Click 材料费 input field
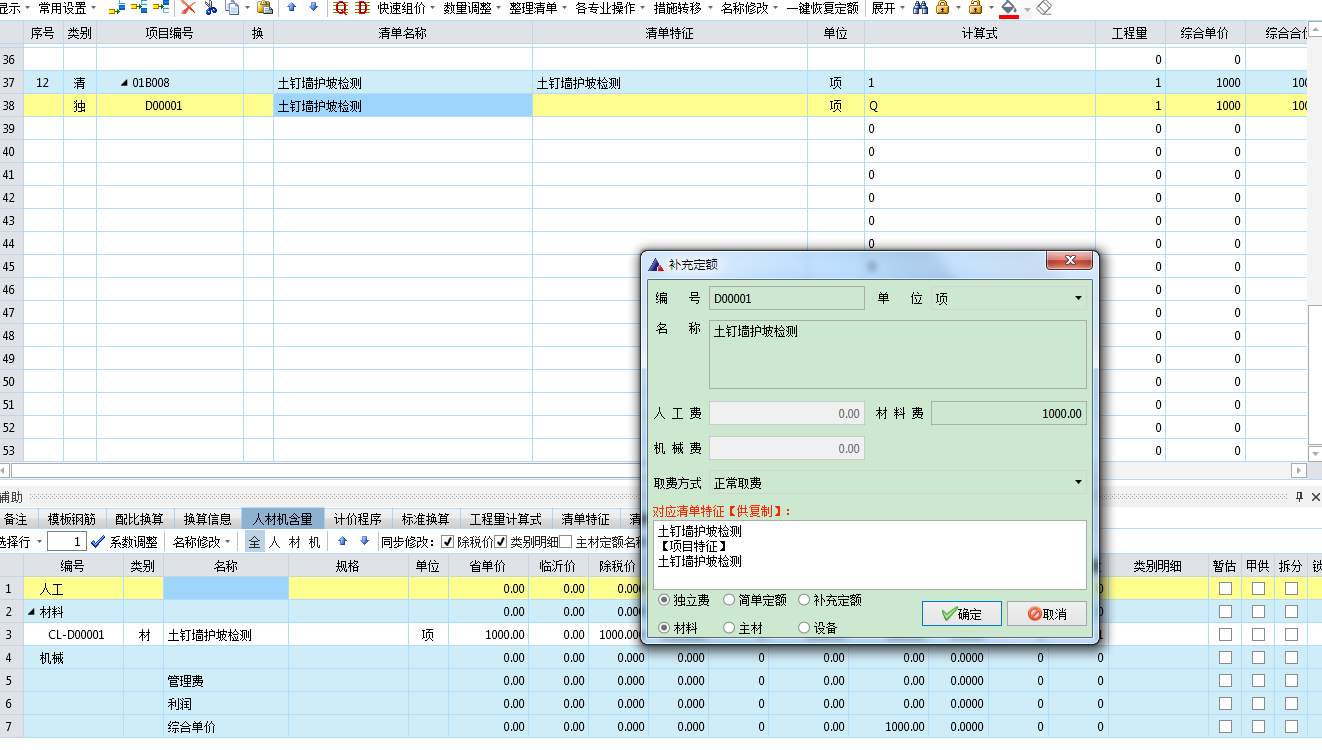This screenshot has height=750, width=1322. (1009, 413)
